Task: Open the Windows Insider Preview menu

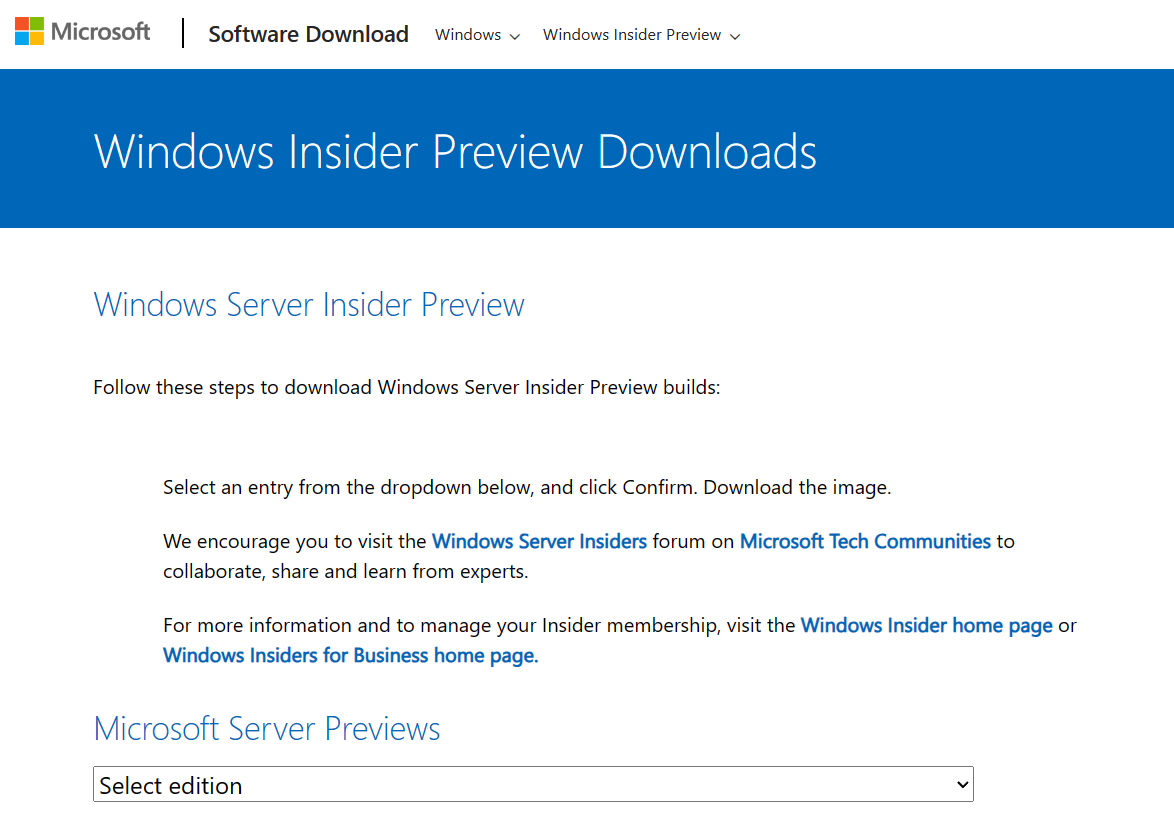Action: tap(631, 35)
